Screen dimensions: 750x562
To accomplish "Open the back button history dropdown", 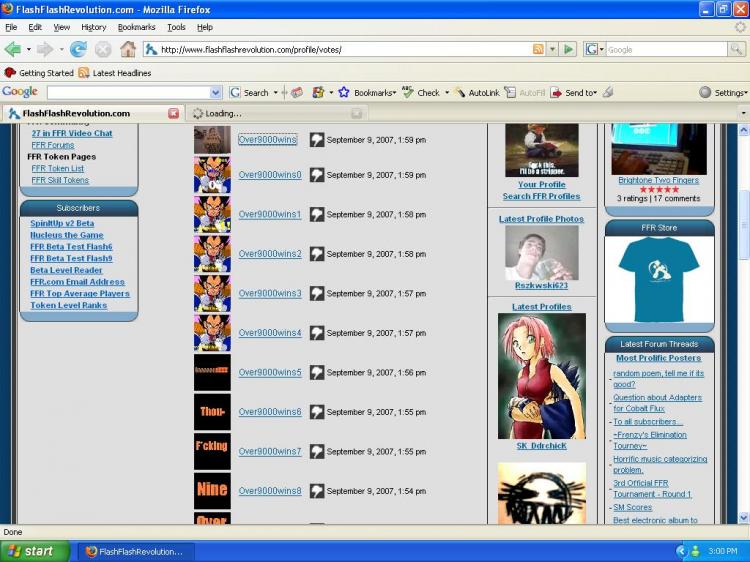I will [28, 49].
